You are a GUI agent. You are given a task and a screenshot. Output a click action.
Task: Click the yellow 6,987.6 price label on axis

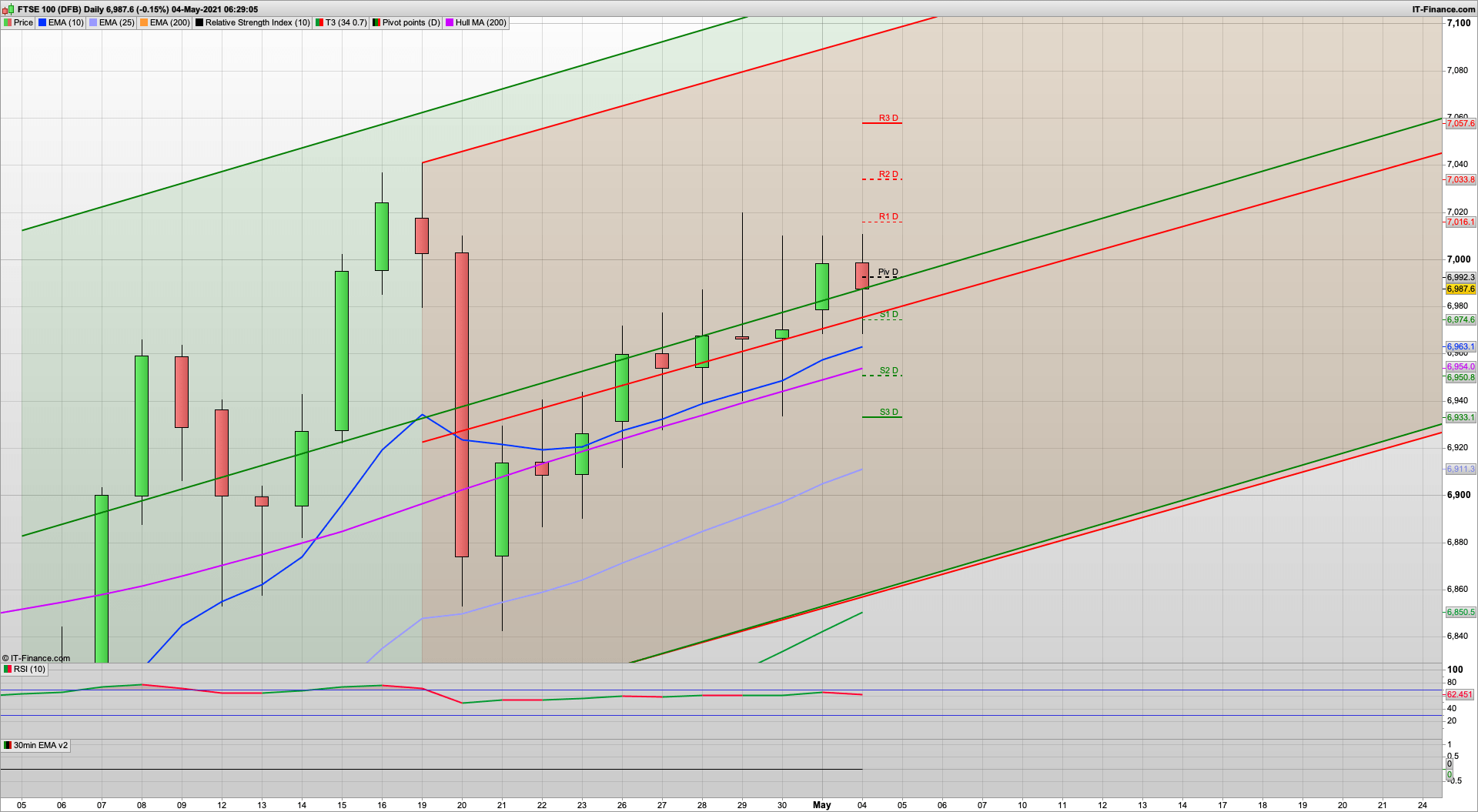pyautogui.click(x=1460, y=289)
